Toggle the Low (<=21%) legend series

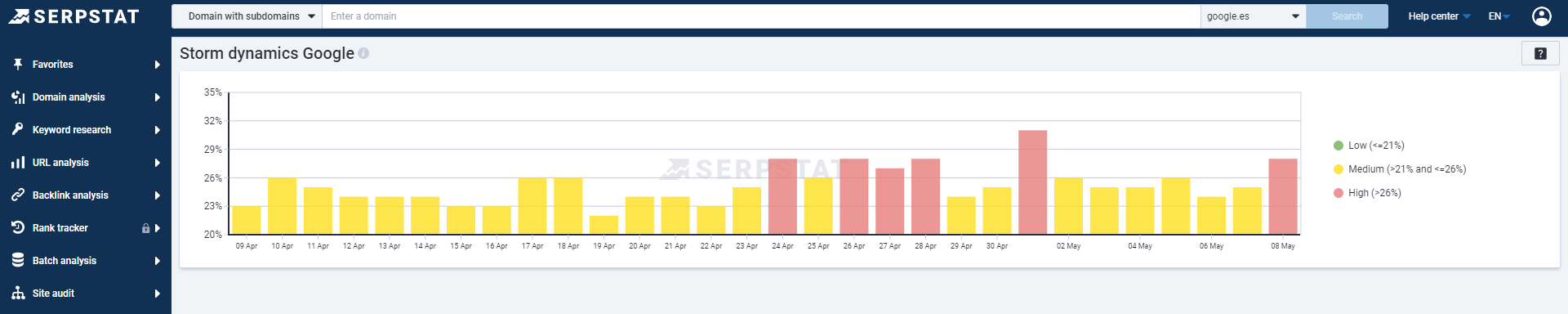coord(1369,146)
